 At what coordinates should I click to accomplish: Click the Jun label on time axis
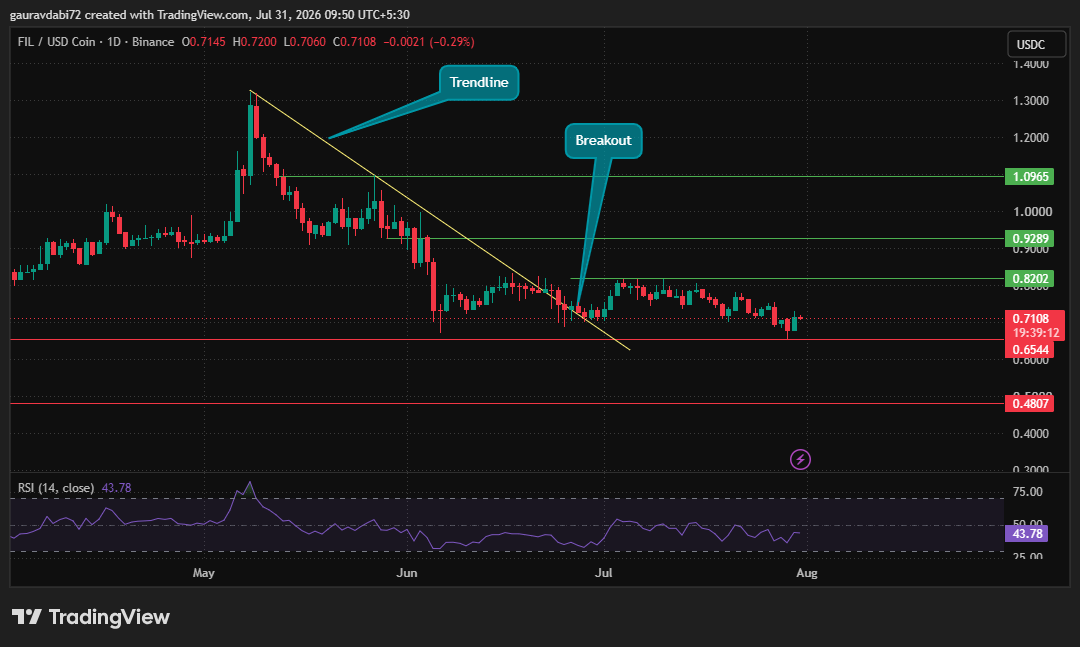click(407, 573)
